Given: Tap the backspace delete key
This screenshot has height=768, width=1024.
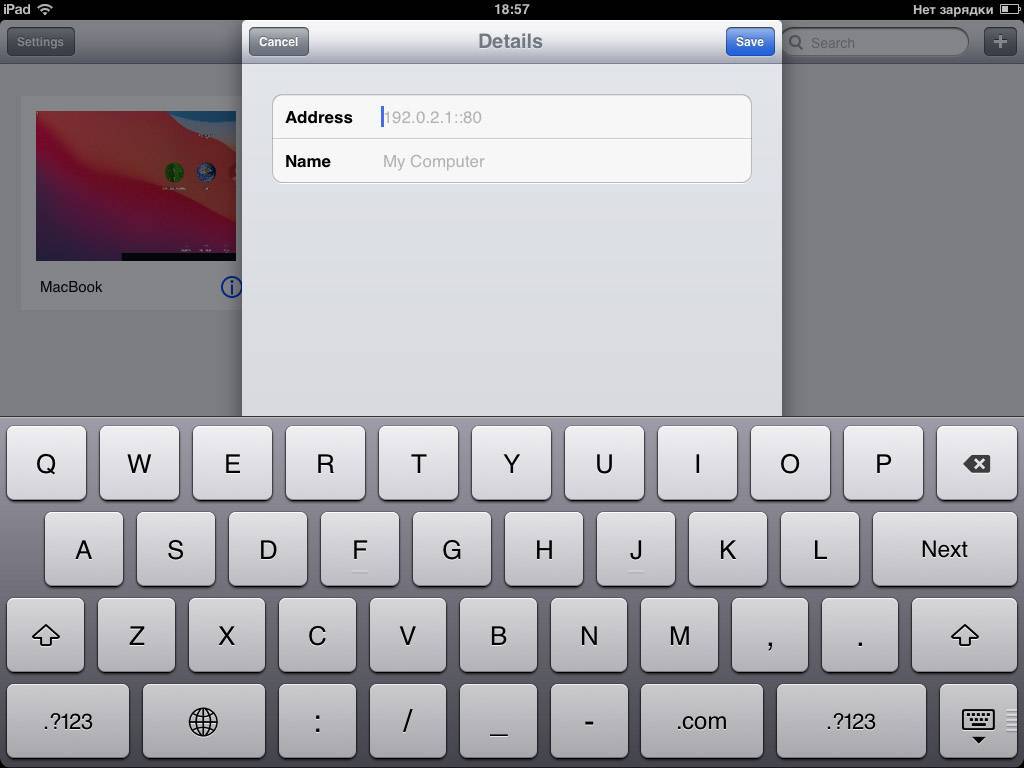Looking at the screenshot, I should 976,464.
